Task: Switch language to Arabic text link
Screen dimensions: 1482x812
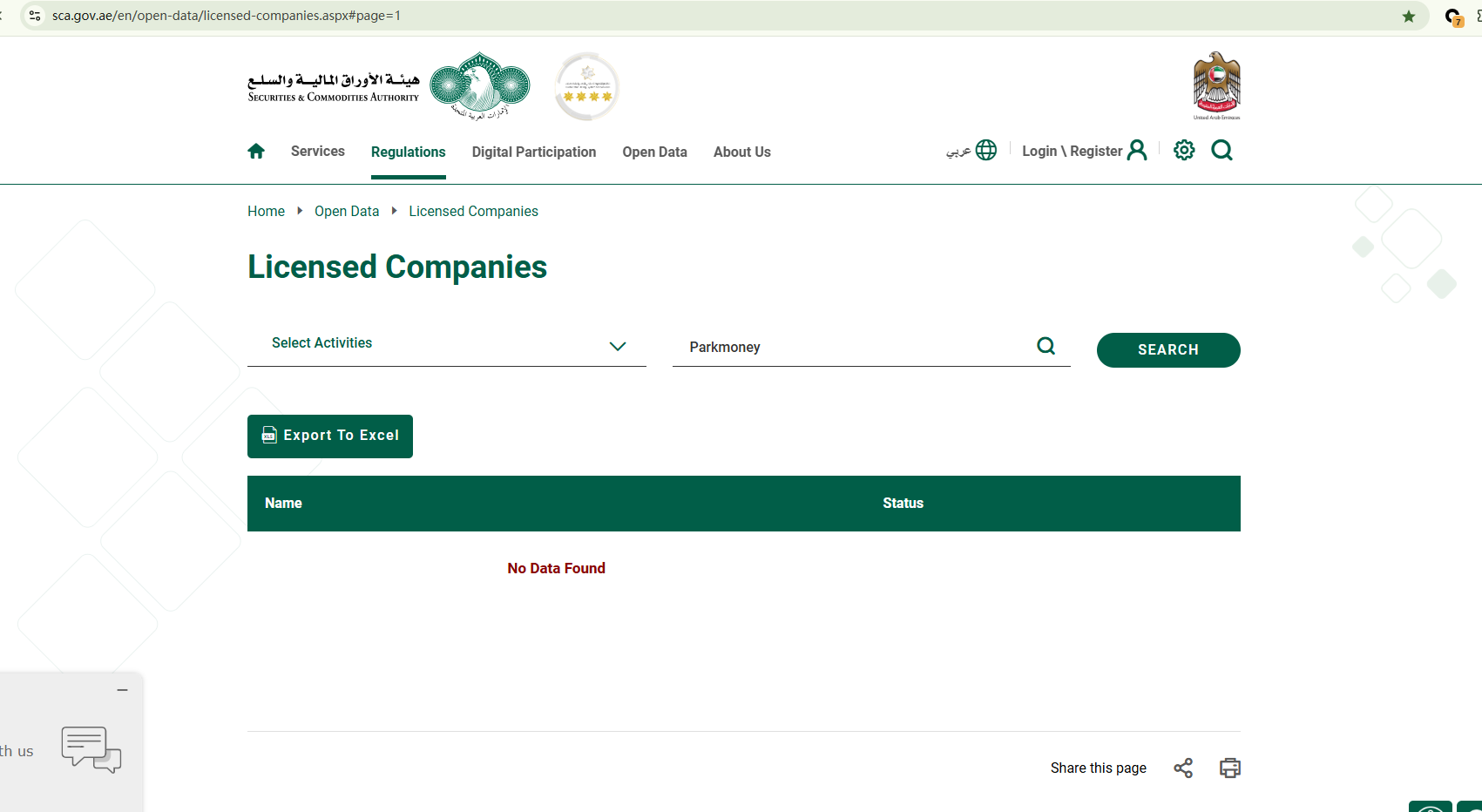Action: (x=958, y=152)
